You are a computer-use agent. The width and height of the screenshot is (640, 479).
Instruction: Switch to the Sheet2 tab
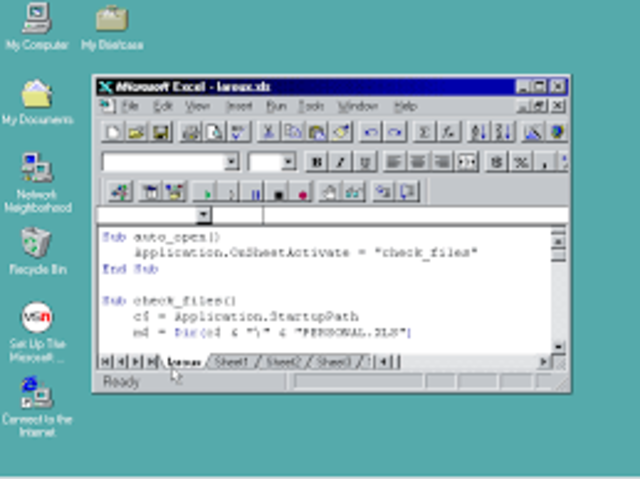tap(283, 362)
